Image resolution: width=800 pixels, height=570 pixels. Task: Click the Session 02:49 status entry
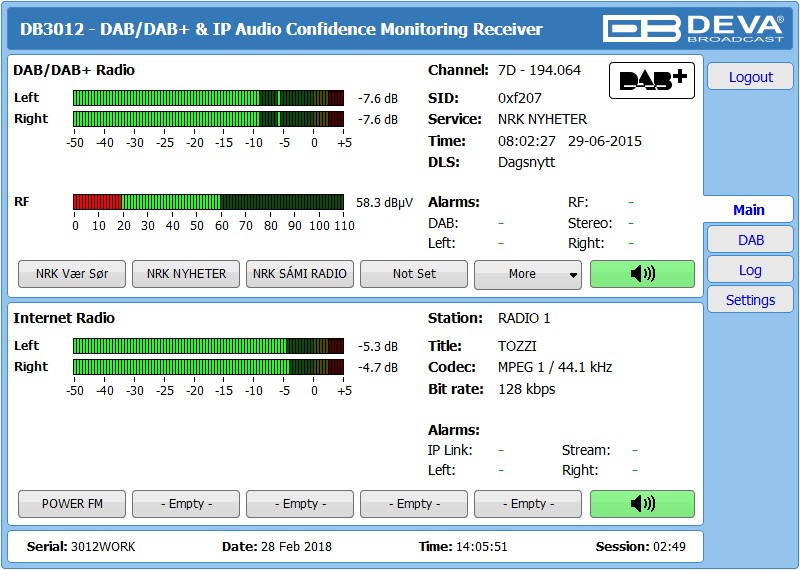click(641, 547)
